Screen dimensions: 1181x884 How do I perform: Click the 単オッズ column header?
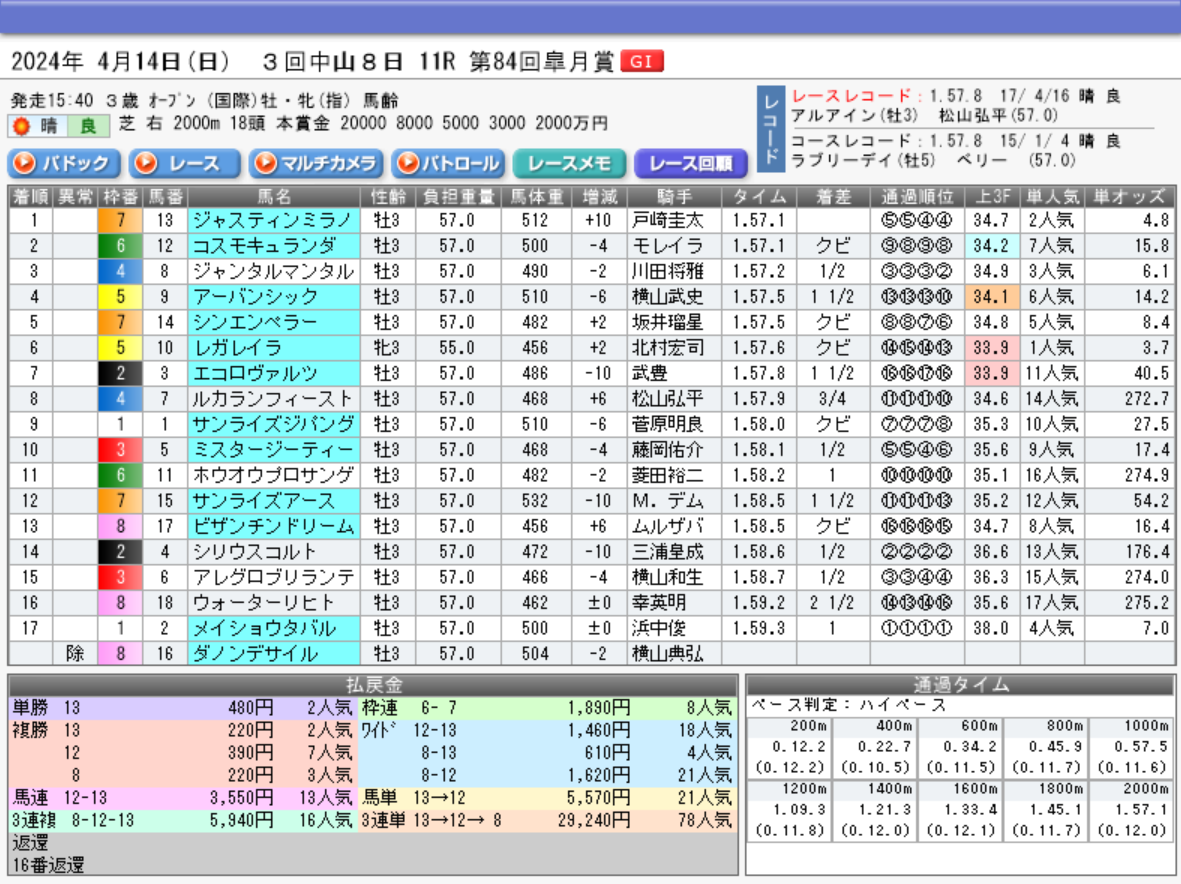click(1129, 197)
